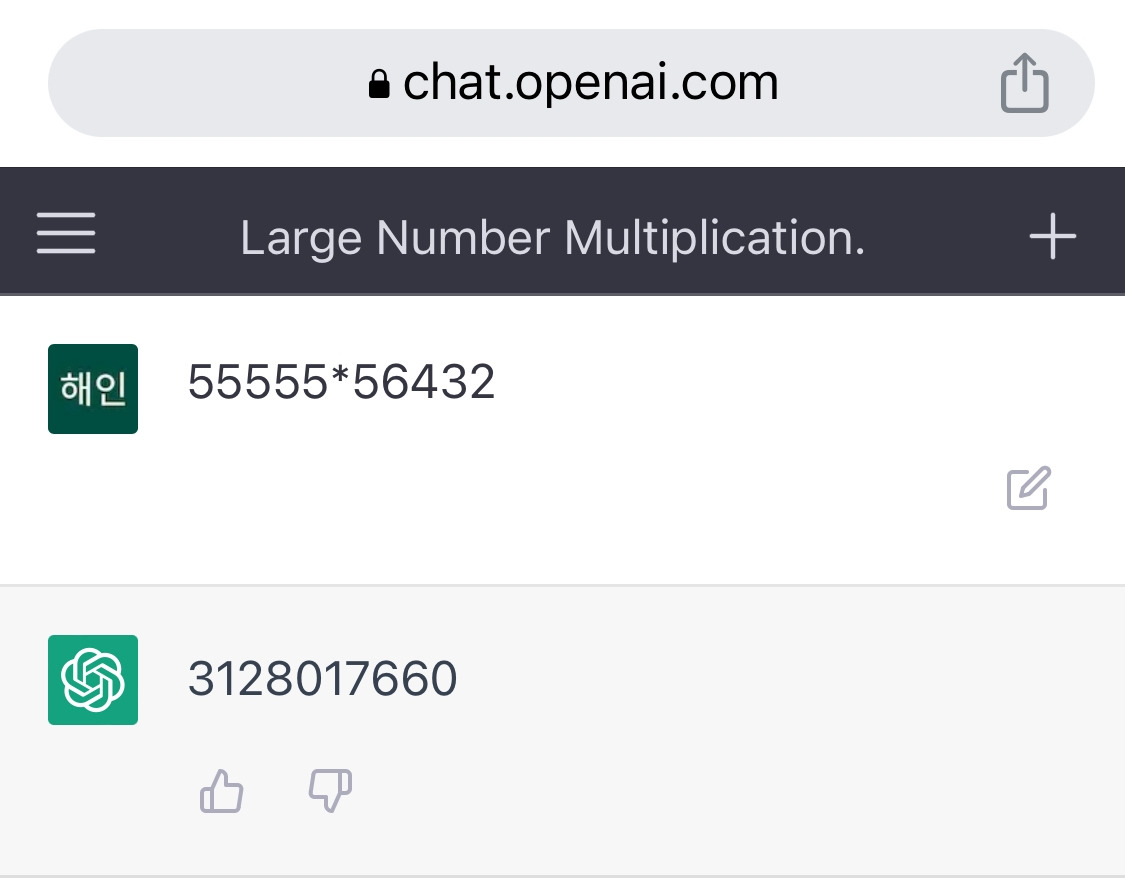1125x887 pixels.
Task: Give the response a thumbs up
Action: tap(222, 792)
